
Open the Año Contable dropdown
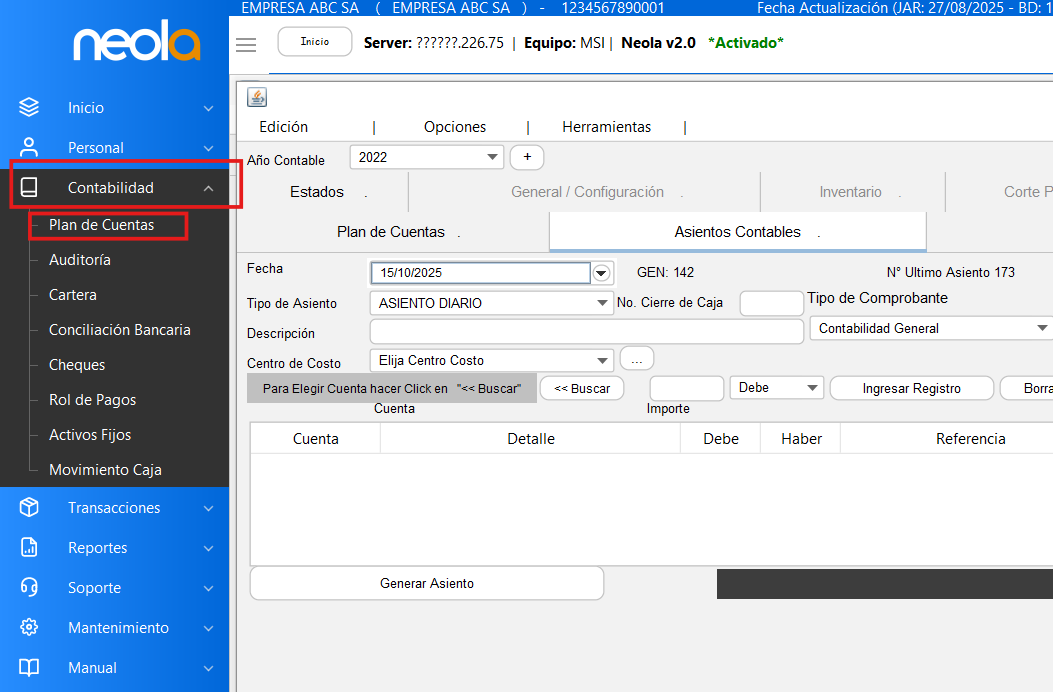492,157
